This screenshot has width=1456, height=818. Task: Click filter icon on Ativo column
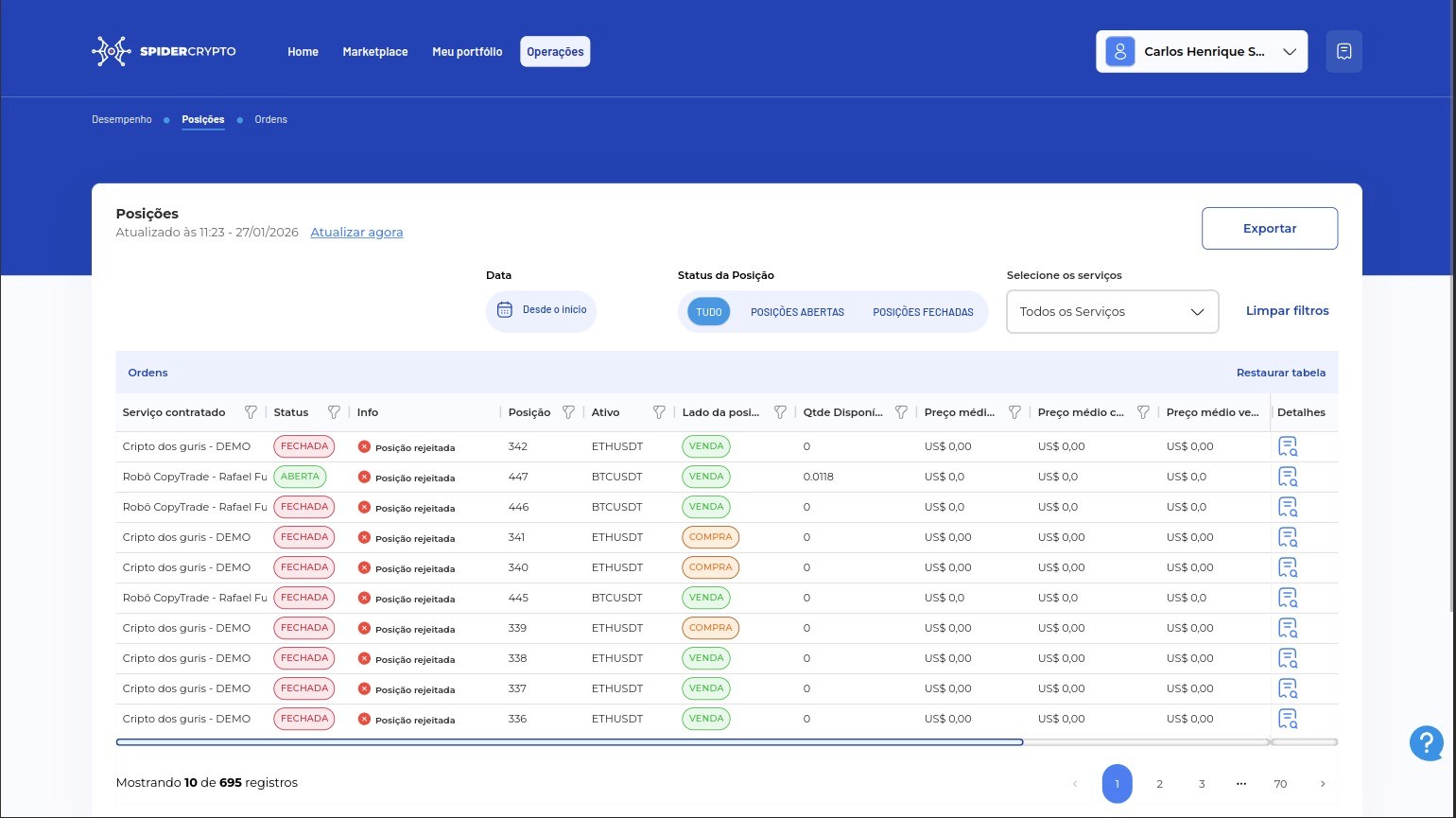point(659,412)
